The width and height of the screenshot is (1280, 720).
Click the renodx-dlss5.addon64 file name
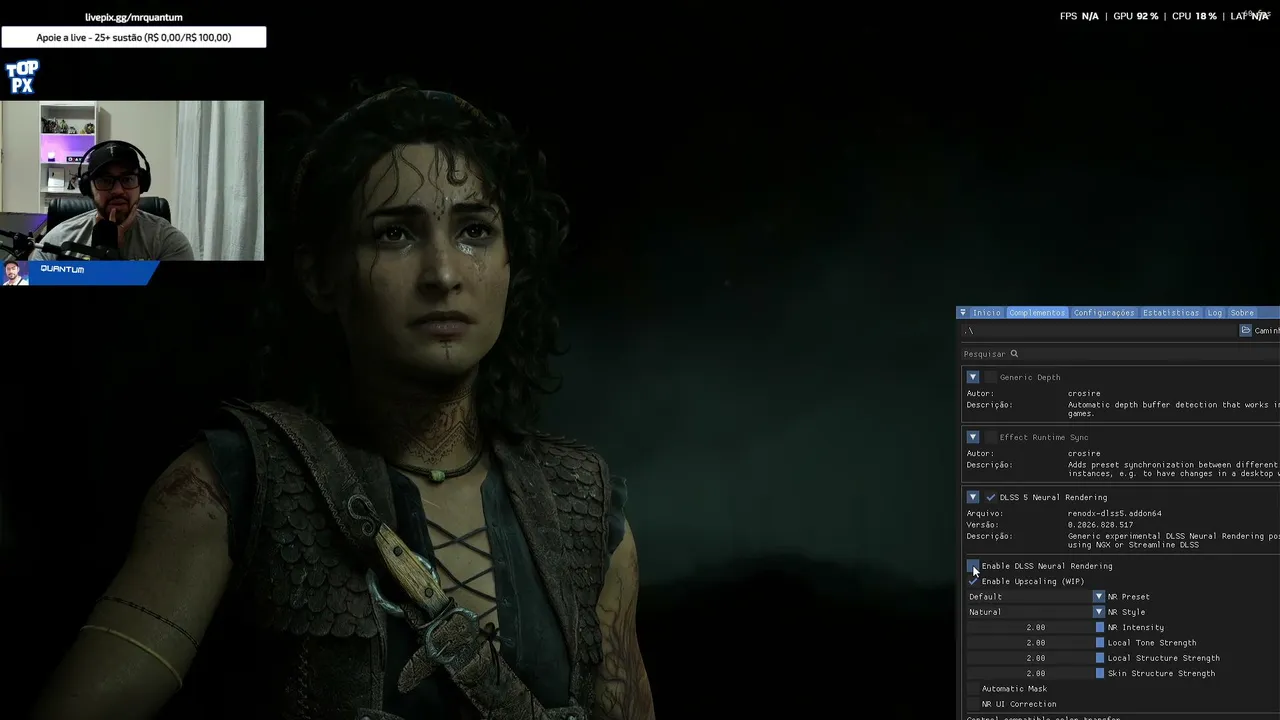pos(1115,514)
